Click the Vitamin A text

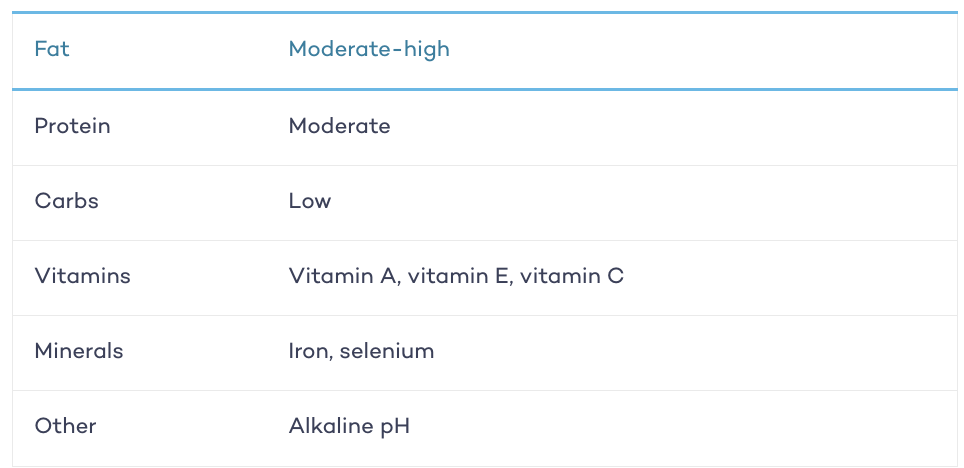[343, 276]
